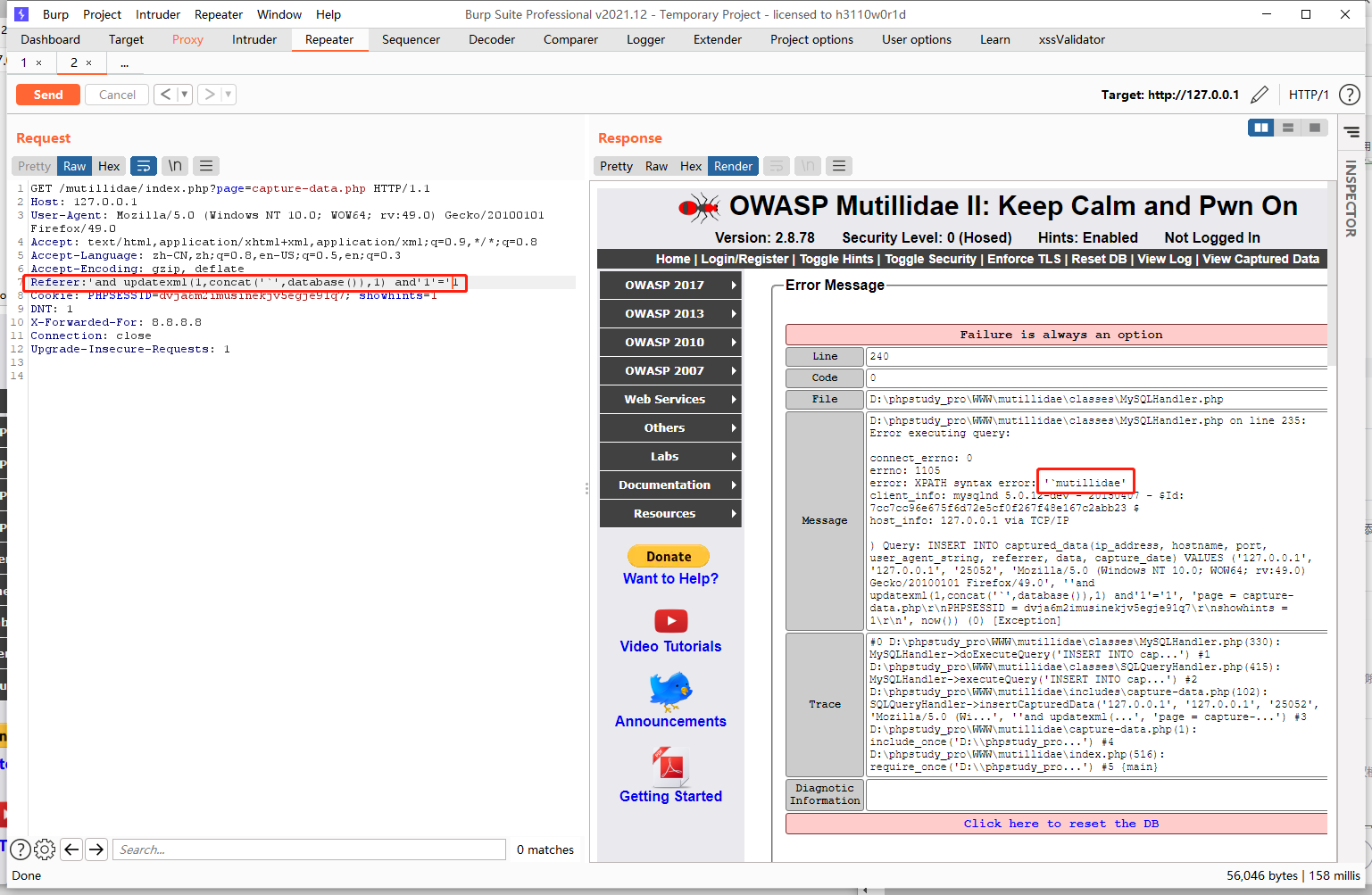This screenshot has height=895, width=1372.
Task: Close Repeater tab 1
Action: coord(38,62)
